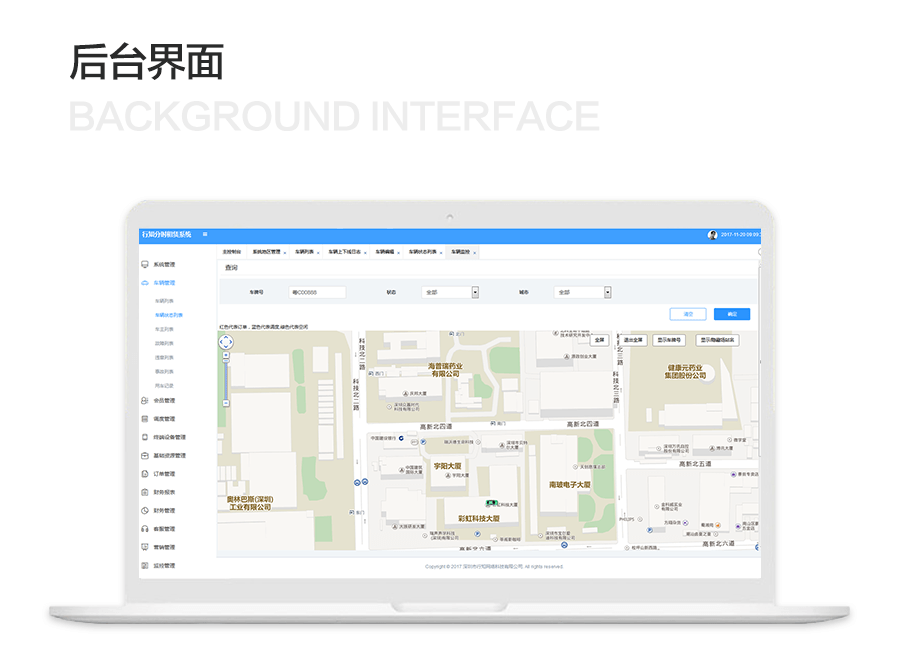This screenshot has width=900, height=660.
Task: Click the green vehicle marker on map
Action: pyautogui.click(x=491, y=501)
